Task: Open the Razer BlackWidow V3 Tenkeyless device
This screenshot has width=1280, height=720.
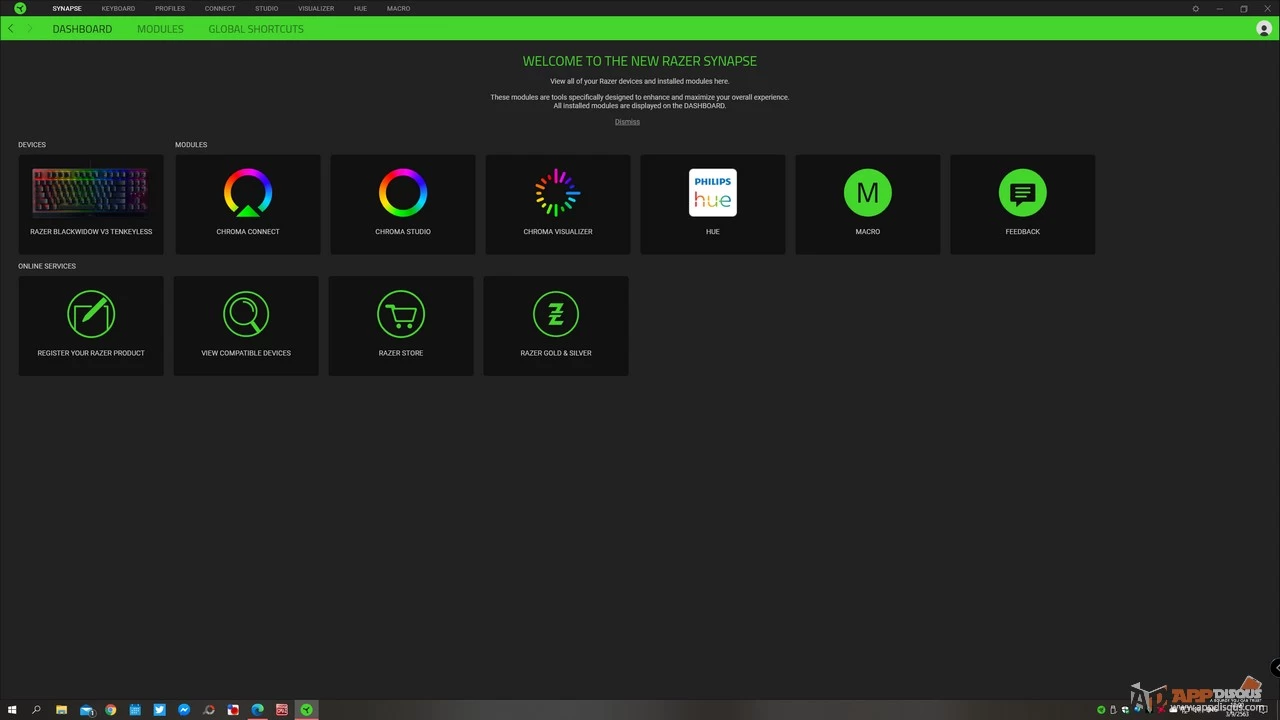Action: [91, 204]
